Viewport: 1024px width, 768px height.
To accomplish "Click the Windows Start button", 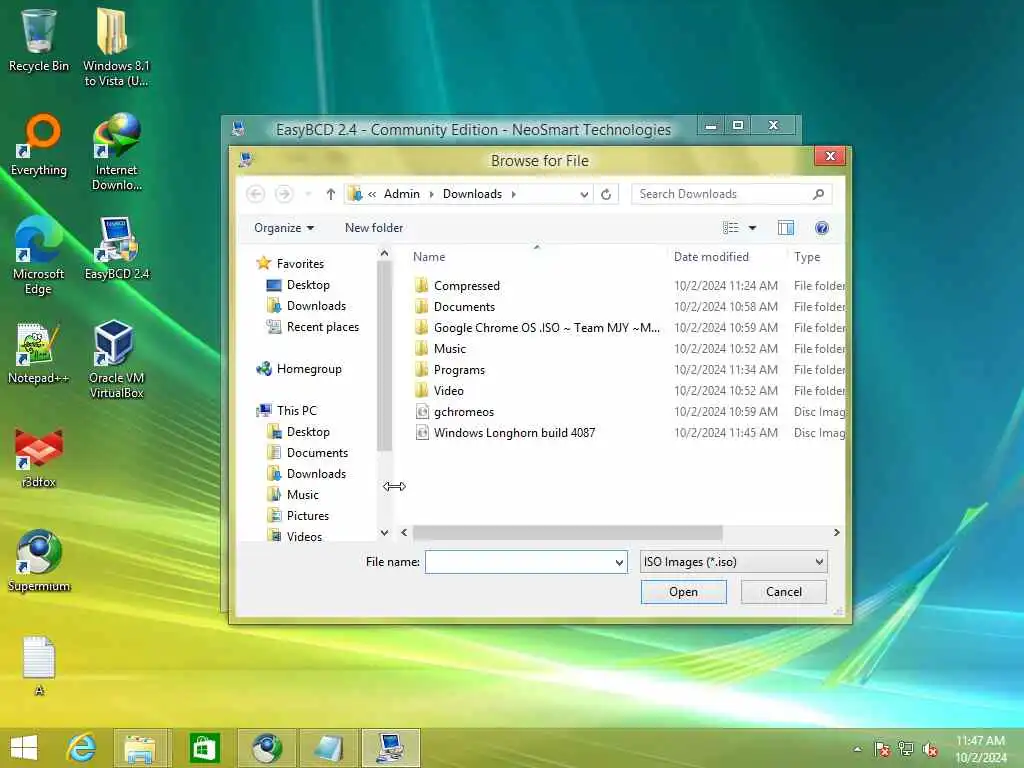I will [x=24, y=748].
